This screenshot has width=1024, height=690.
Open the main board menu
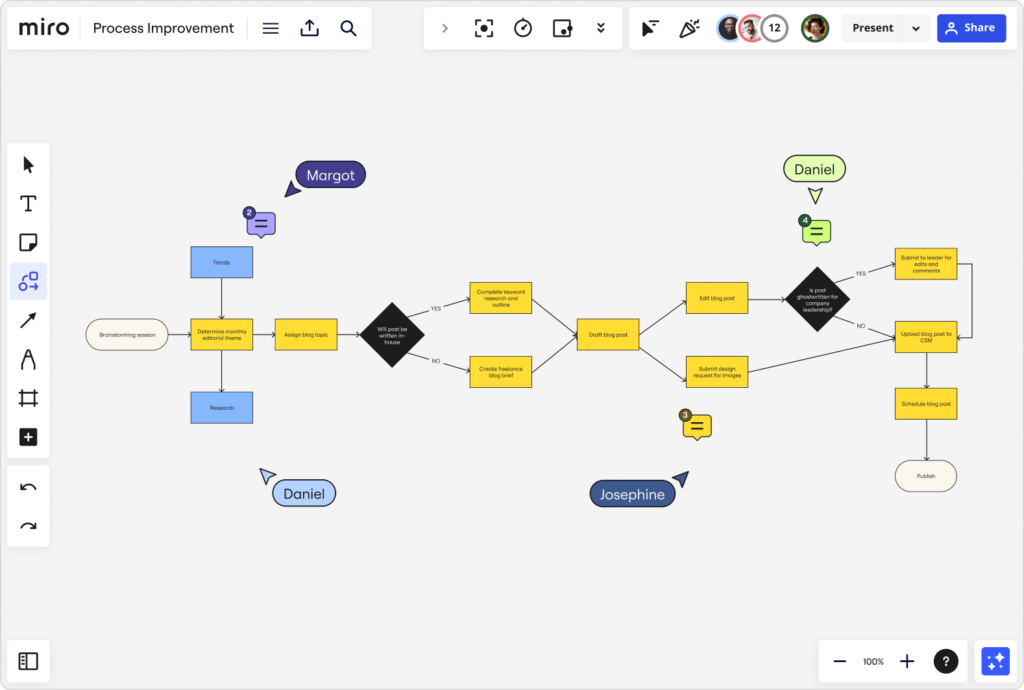pos(270,28)
